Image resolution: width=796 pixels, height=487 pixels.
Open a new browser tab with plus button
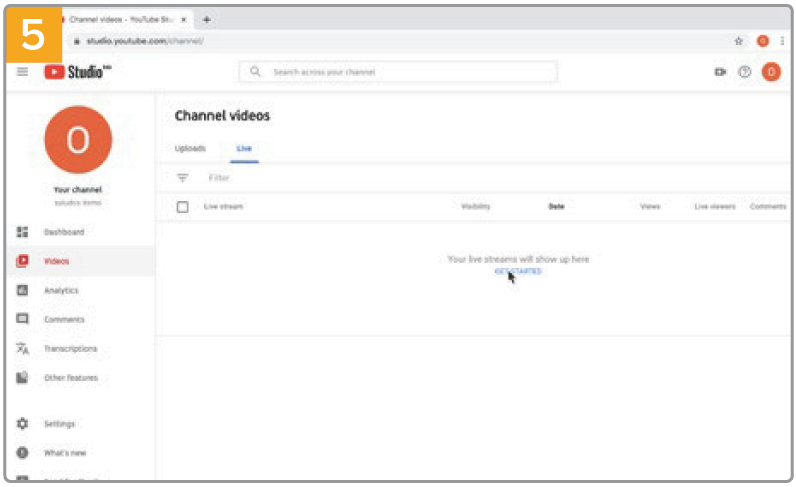pyautogui.click(x=206, y=20)
